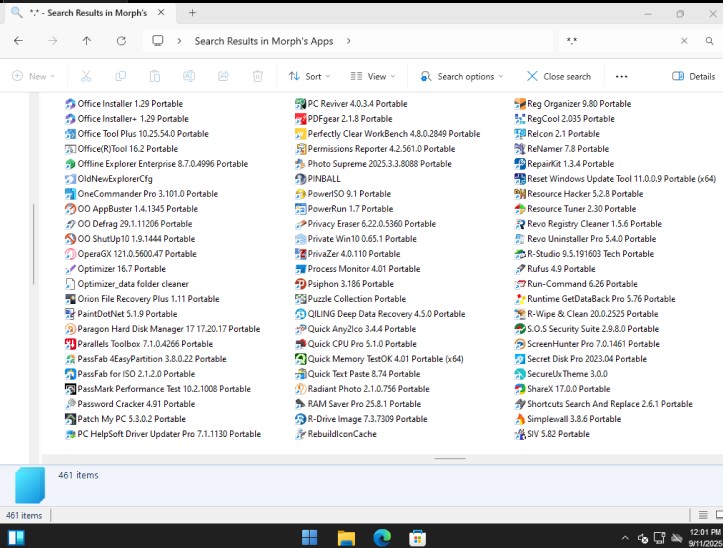Open Microsoft Store from the taskbar
The image size is (723, 548).
(418, 537)
